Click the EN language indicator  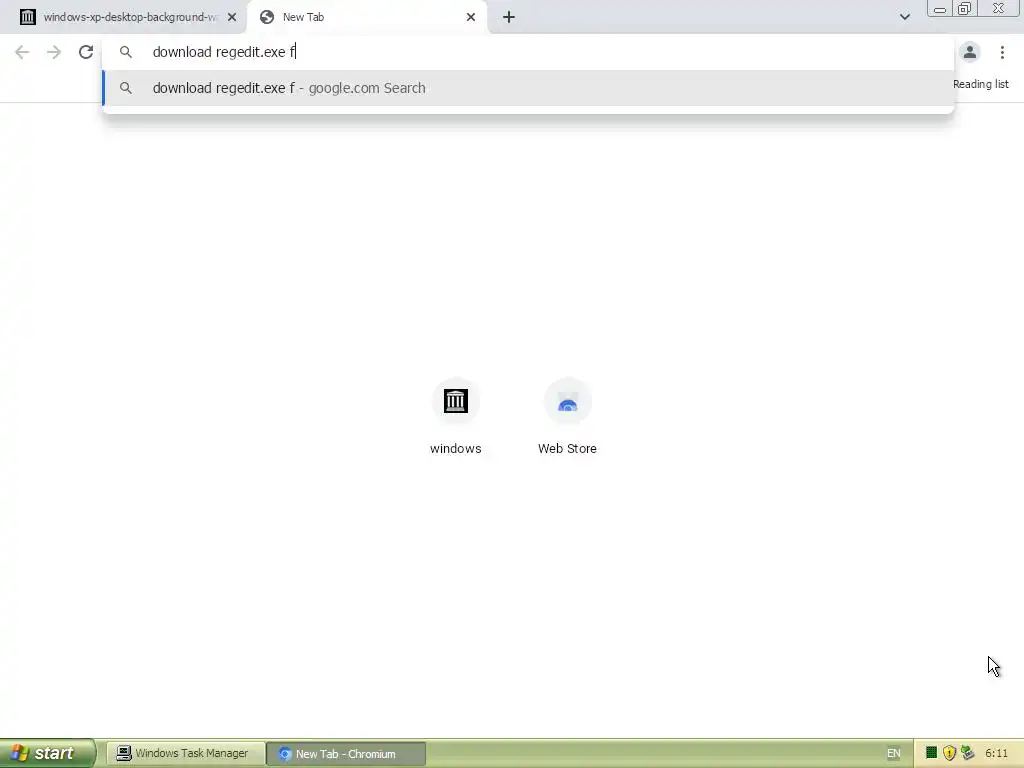pos(893,754)
